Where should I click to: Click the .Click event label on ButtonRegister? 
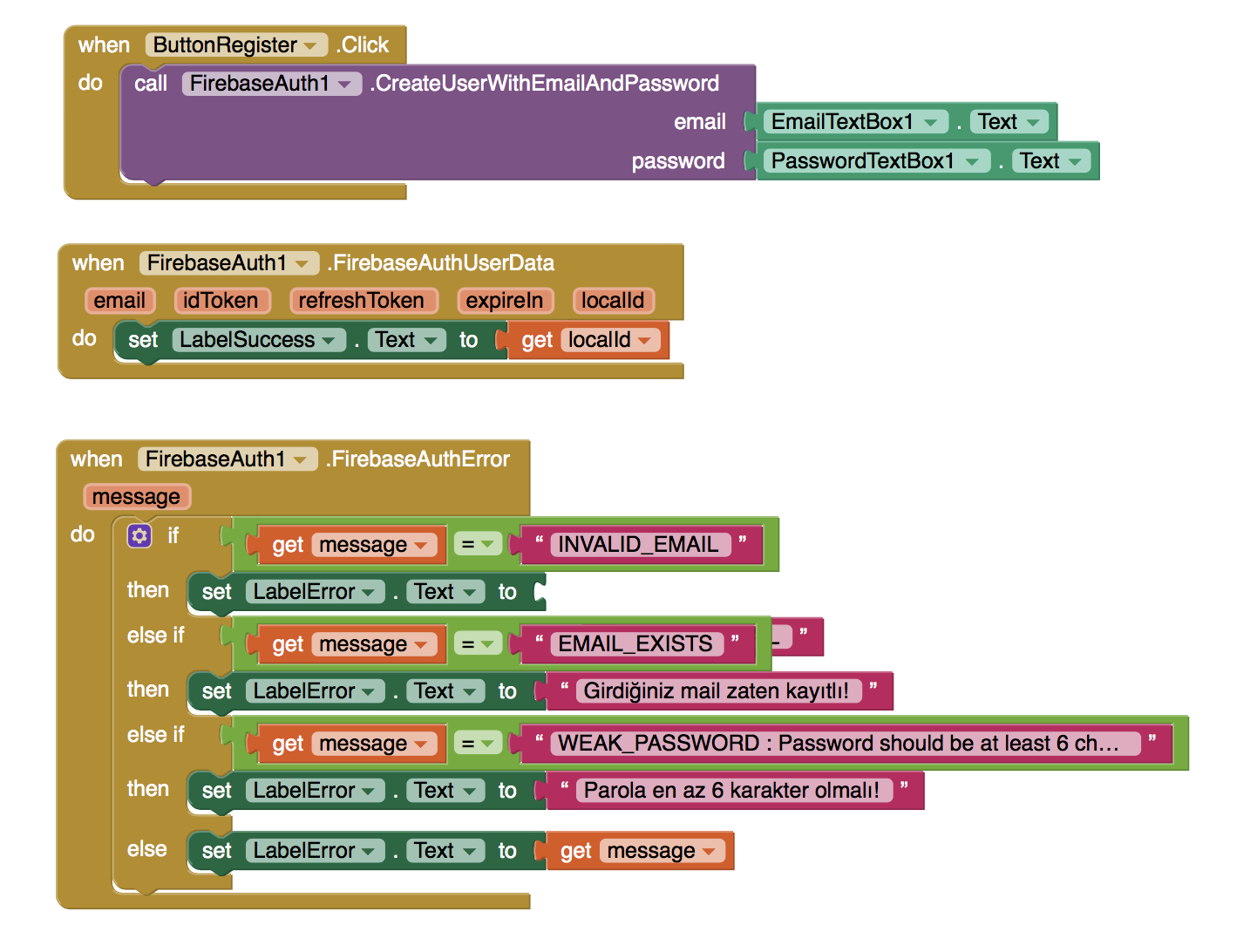pyautogui.click(x=363, y=45)
